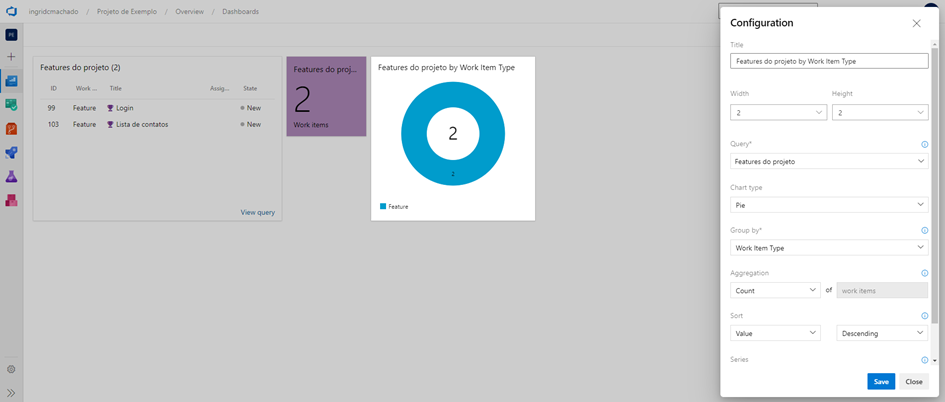Go to Projeto de Exemplo breadcrumb
The image size is (945, 402).
pos(126,12)
